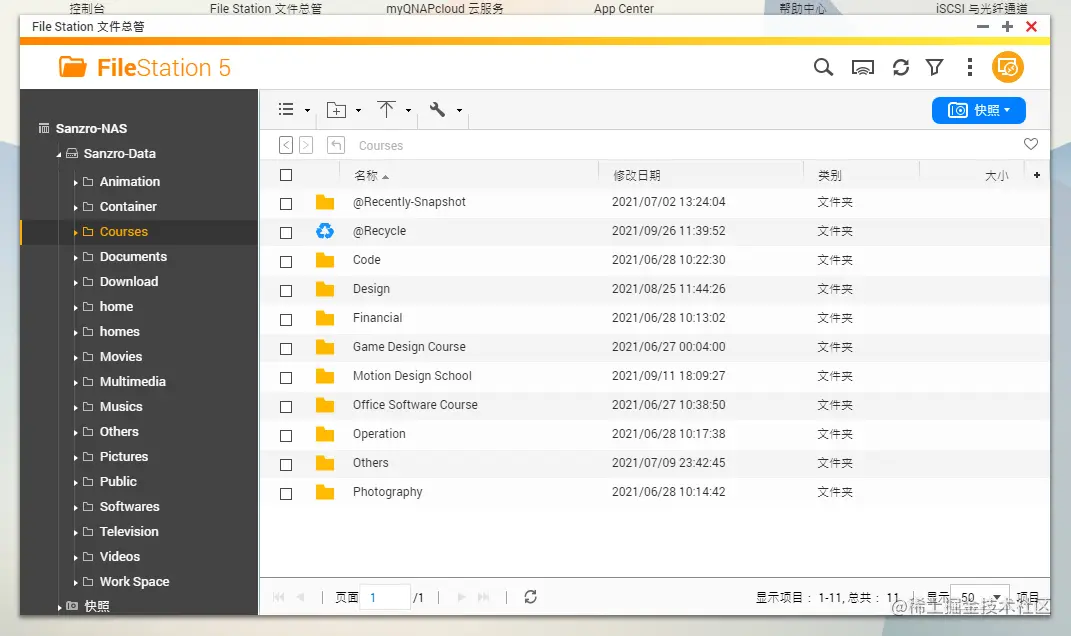Image resolution: width=1071 pixels, height=636 pixels.
Task: Click the Sanzro-NAS server icon
Action: tap(44, 128)
